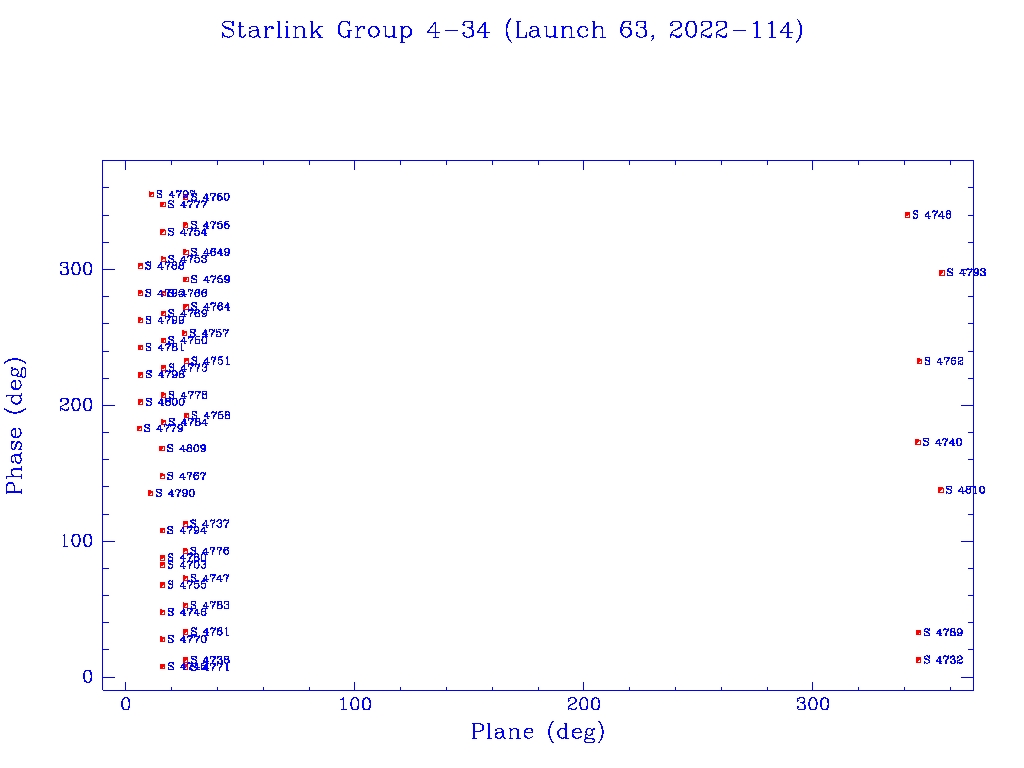
Task: Click satellite label S 4757
Action: tap(209, 333)
